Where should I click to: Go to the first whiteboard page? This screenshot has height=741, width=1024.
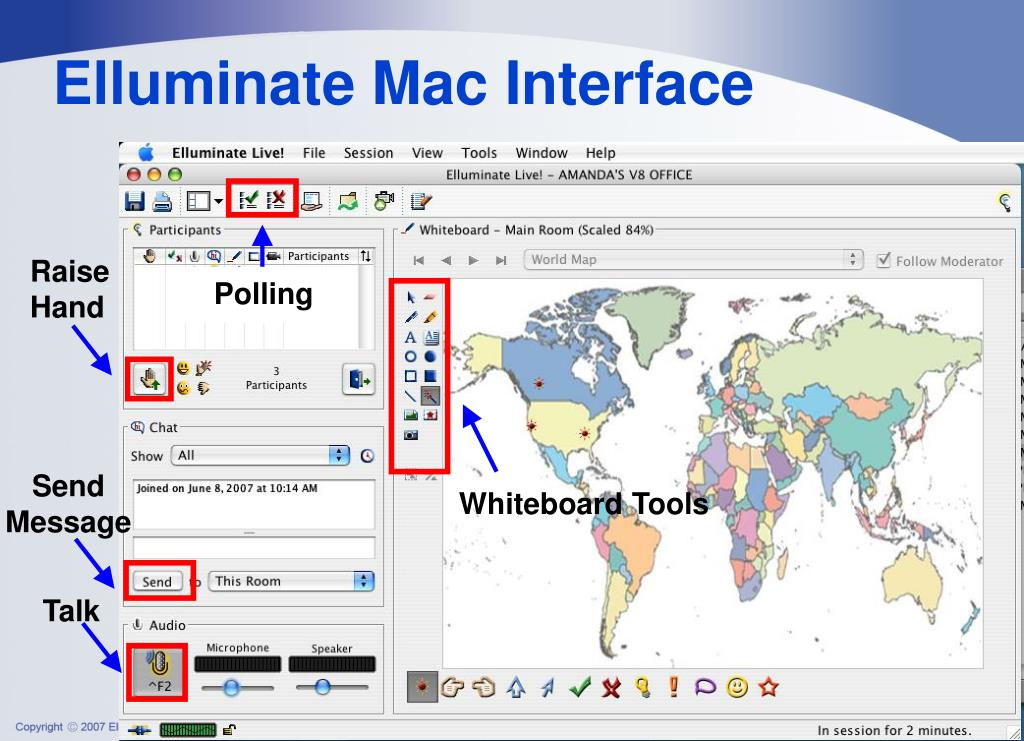[x=419, y=260]
